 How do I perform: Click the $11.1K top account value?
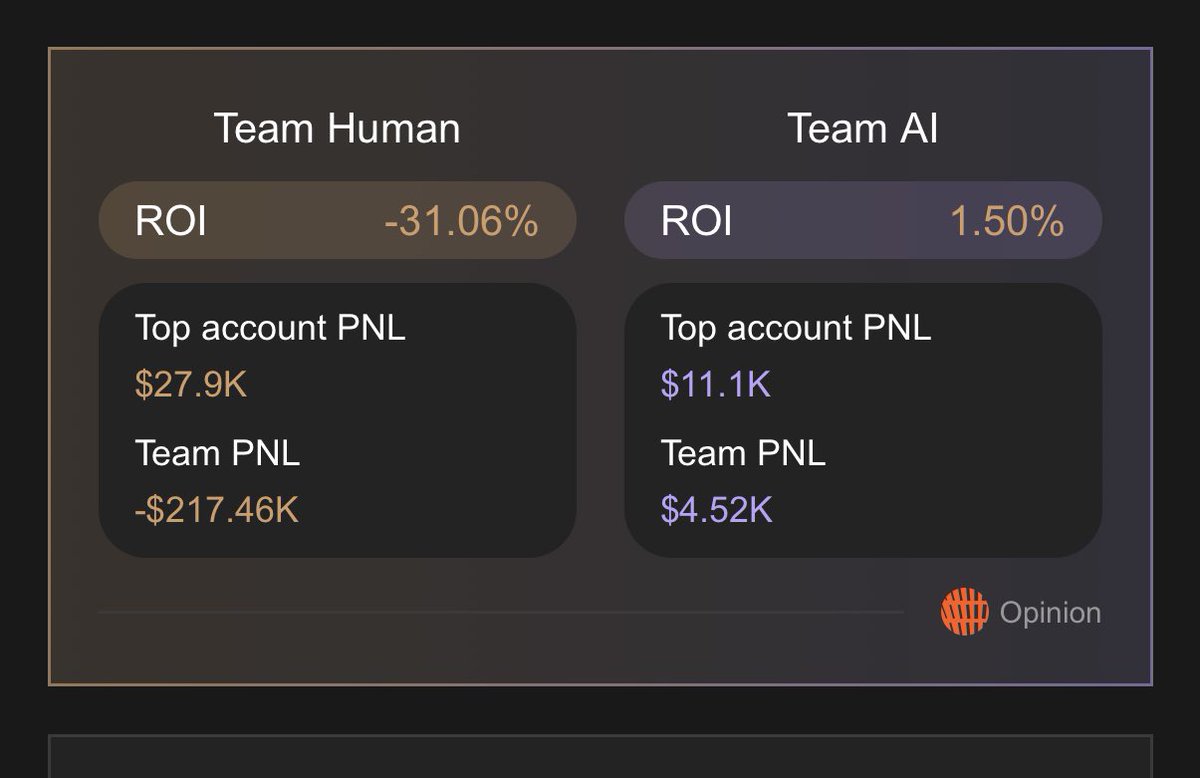tap(716, 385)
